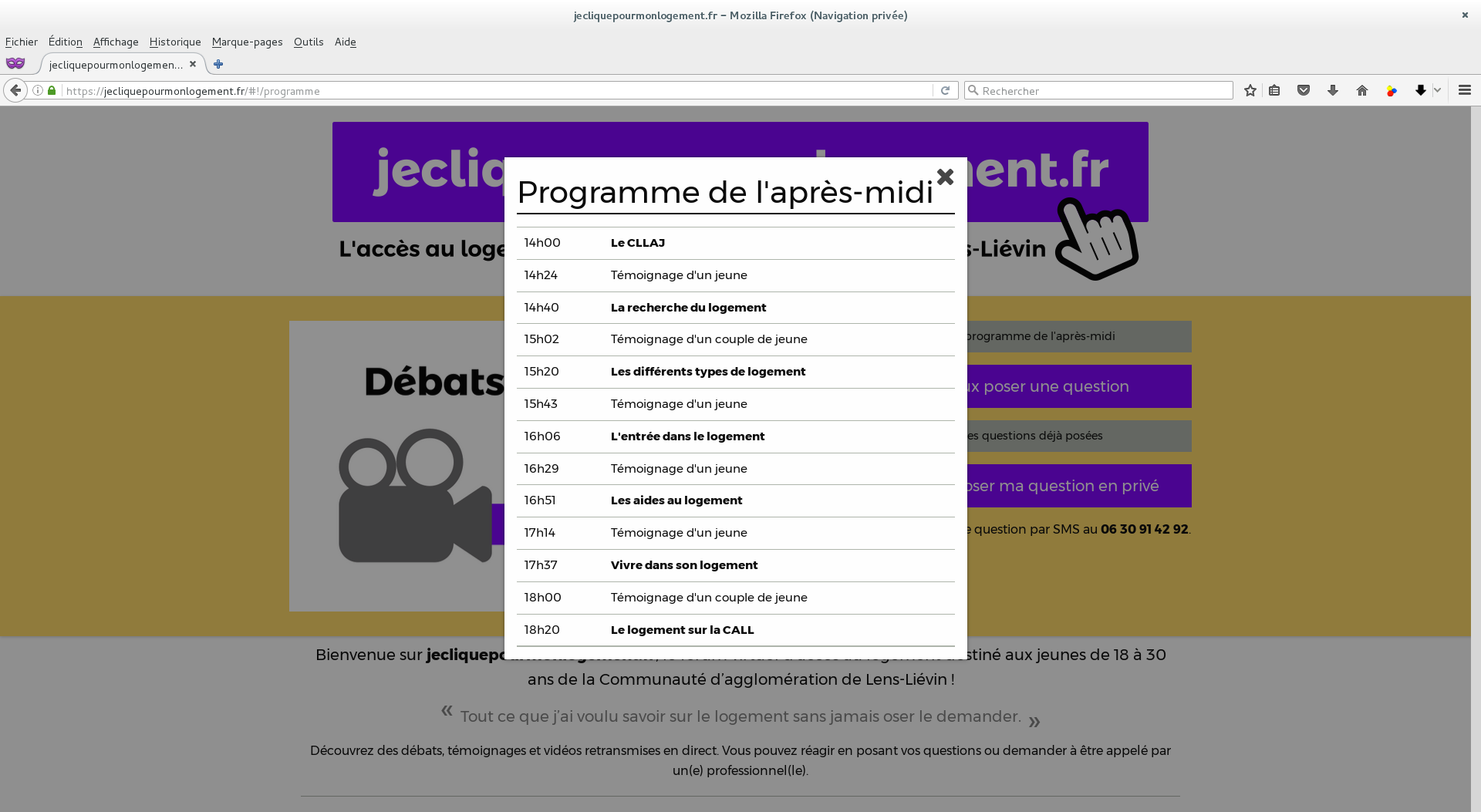Open the Firefox hamburger menu

tap(1465, 90)
